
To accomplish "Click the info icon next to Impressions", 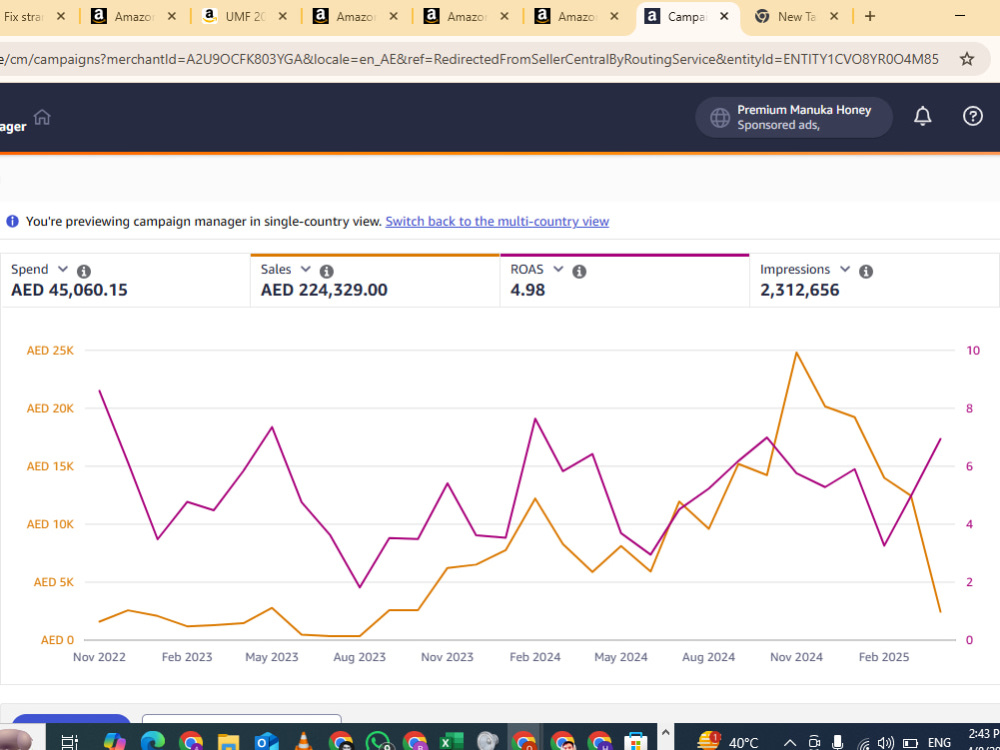I will (x=865, y=271).
